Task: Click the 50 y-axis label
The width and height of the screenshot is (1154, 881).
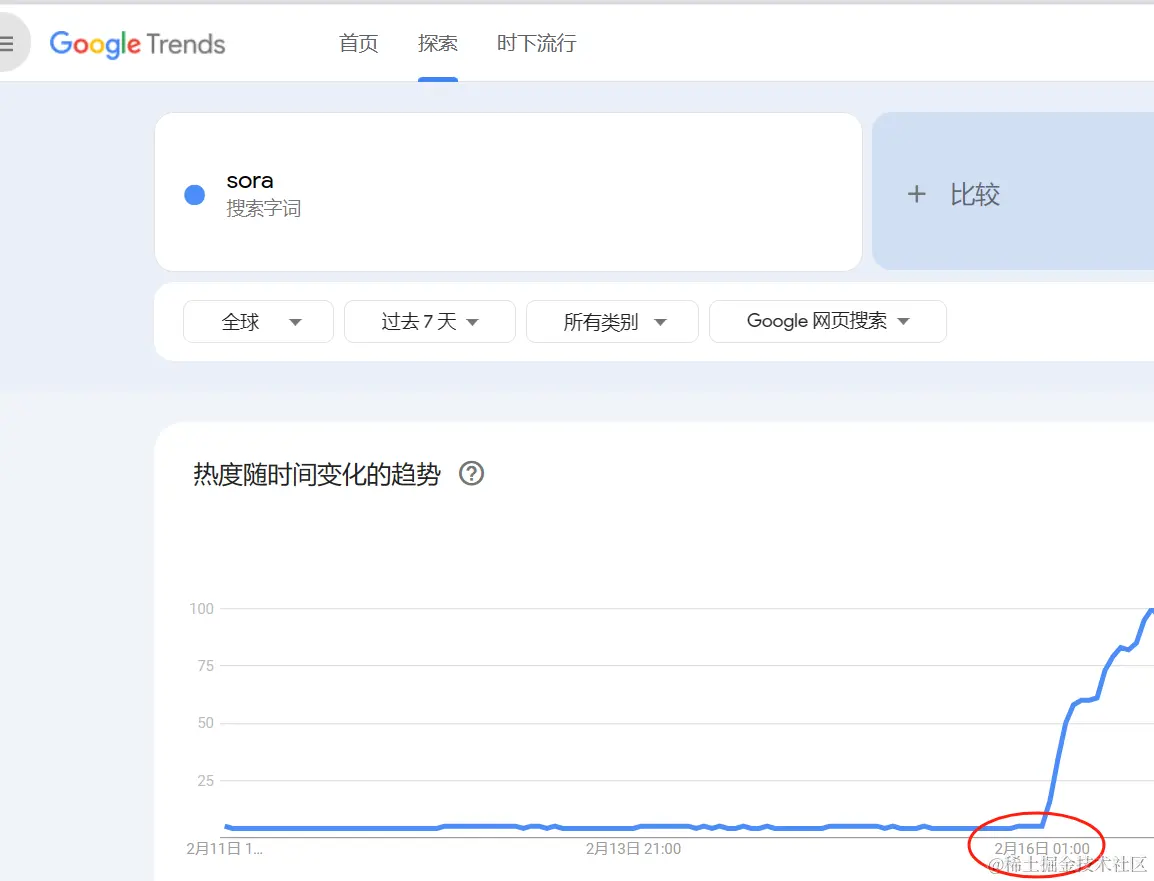Action: (x=205, y=723)
